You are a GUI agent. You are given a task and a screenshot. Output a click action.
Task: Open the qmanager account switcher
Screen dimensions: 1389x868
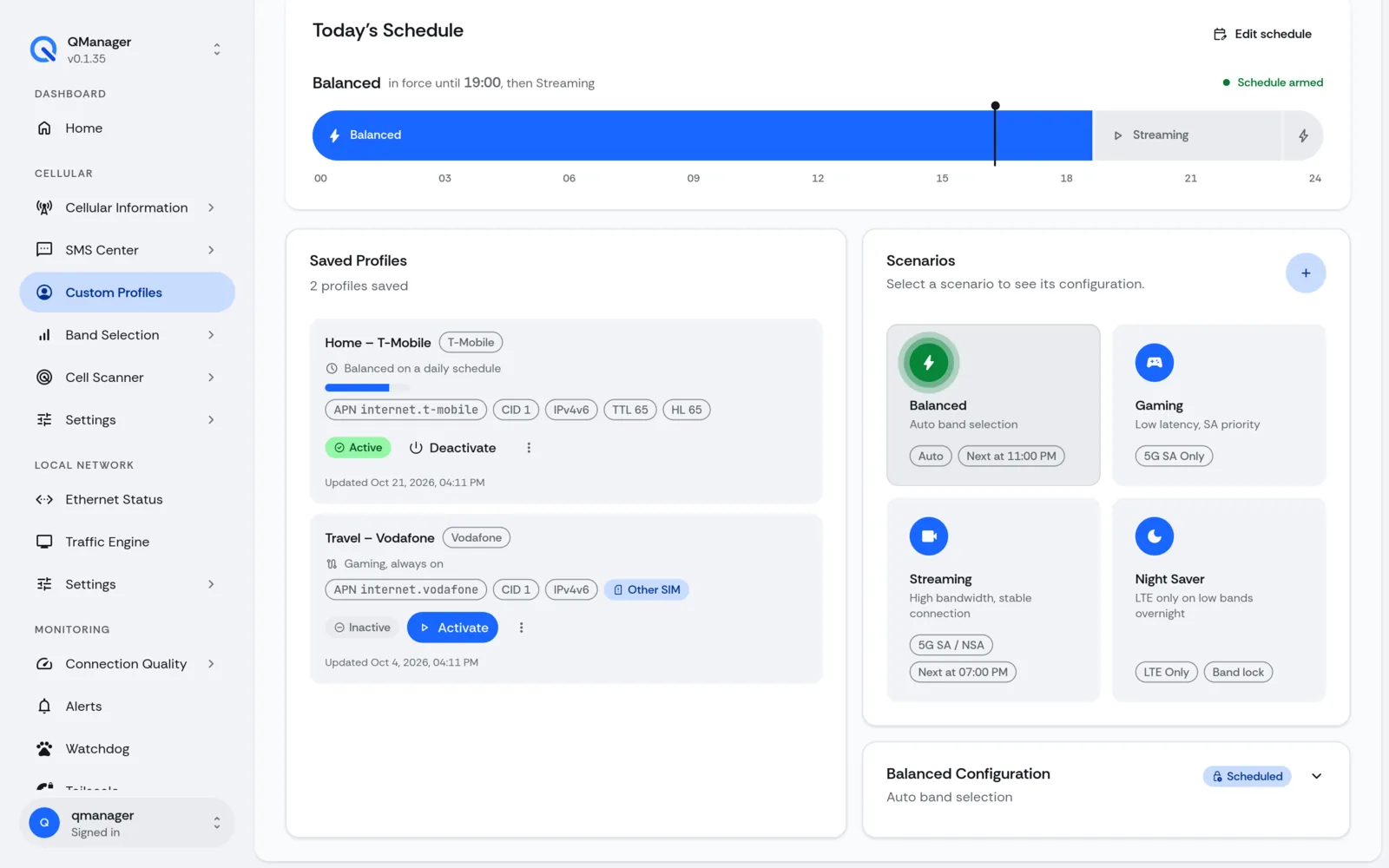(x=127, y=823)
